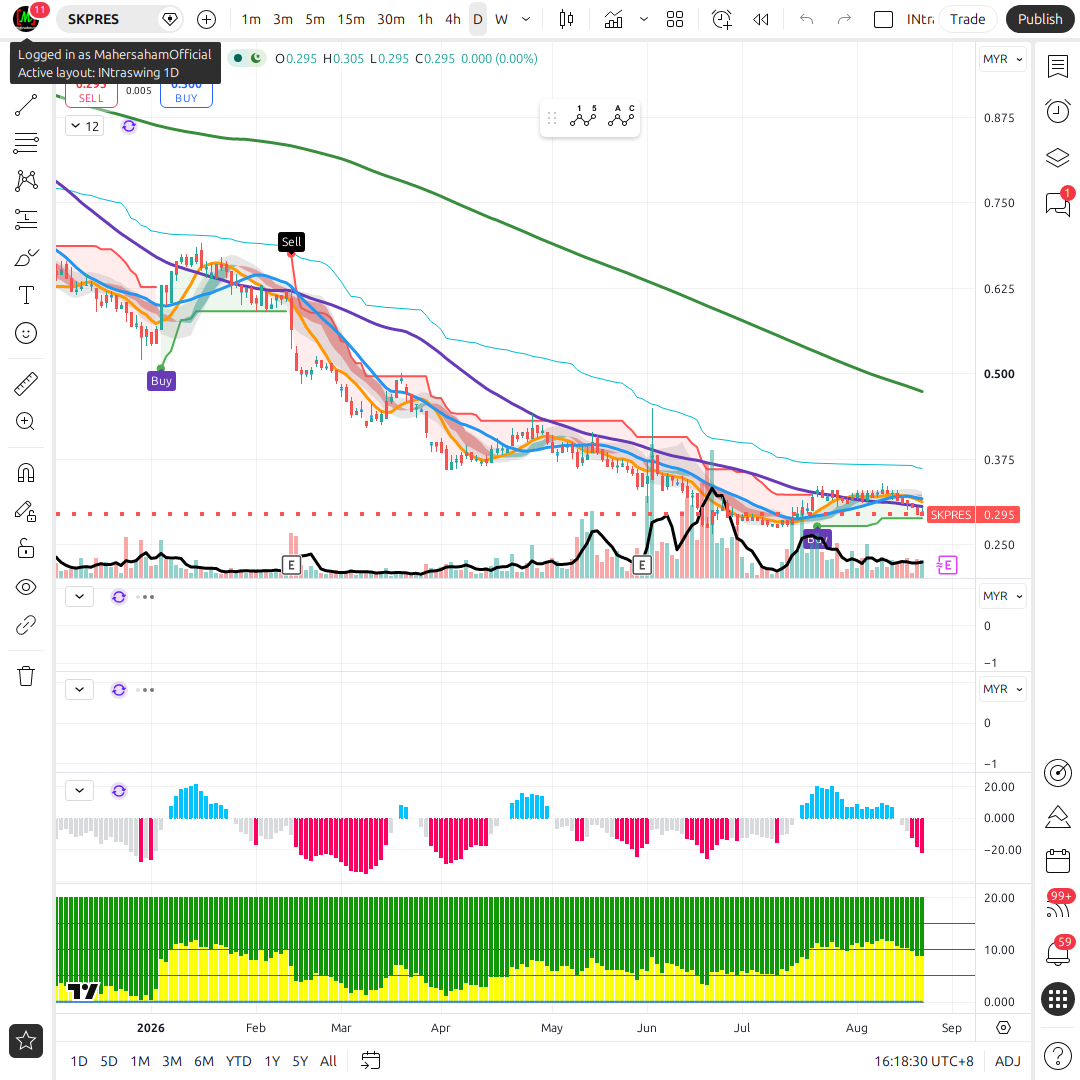Open the chats panel
The width and height of the screenshot is (1080, 1080).
pyautogui.click(x=1057, y=204)
